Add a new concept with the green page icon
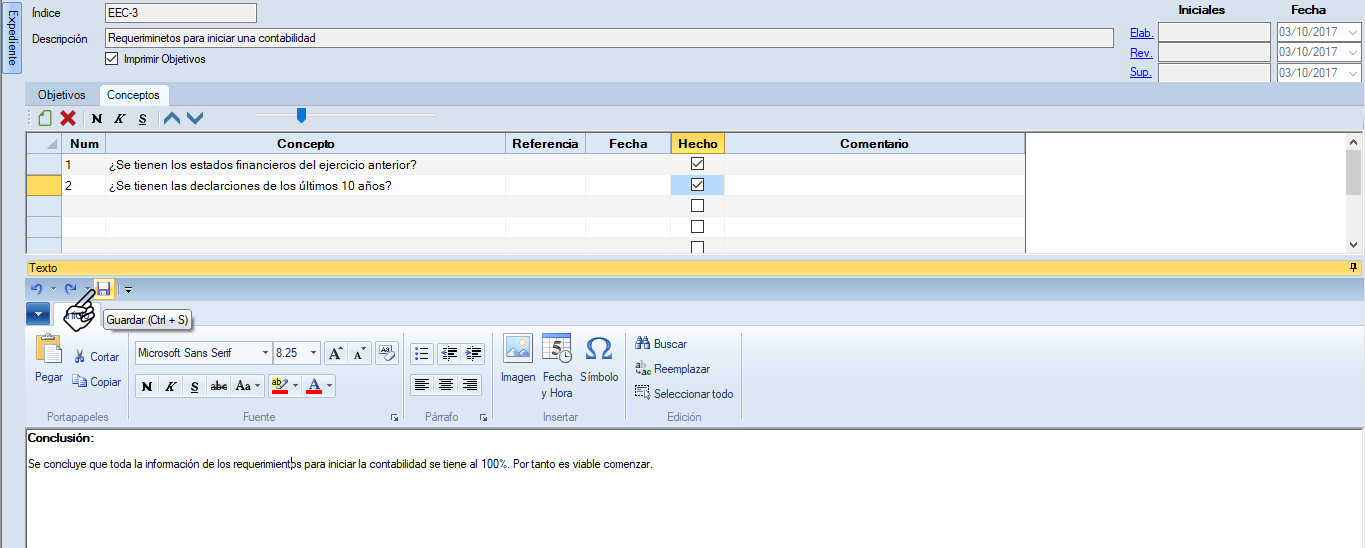1365x548 pixels. 45,118
